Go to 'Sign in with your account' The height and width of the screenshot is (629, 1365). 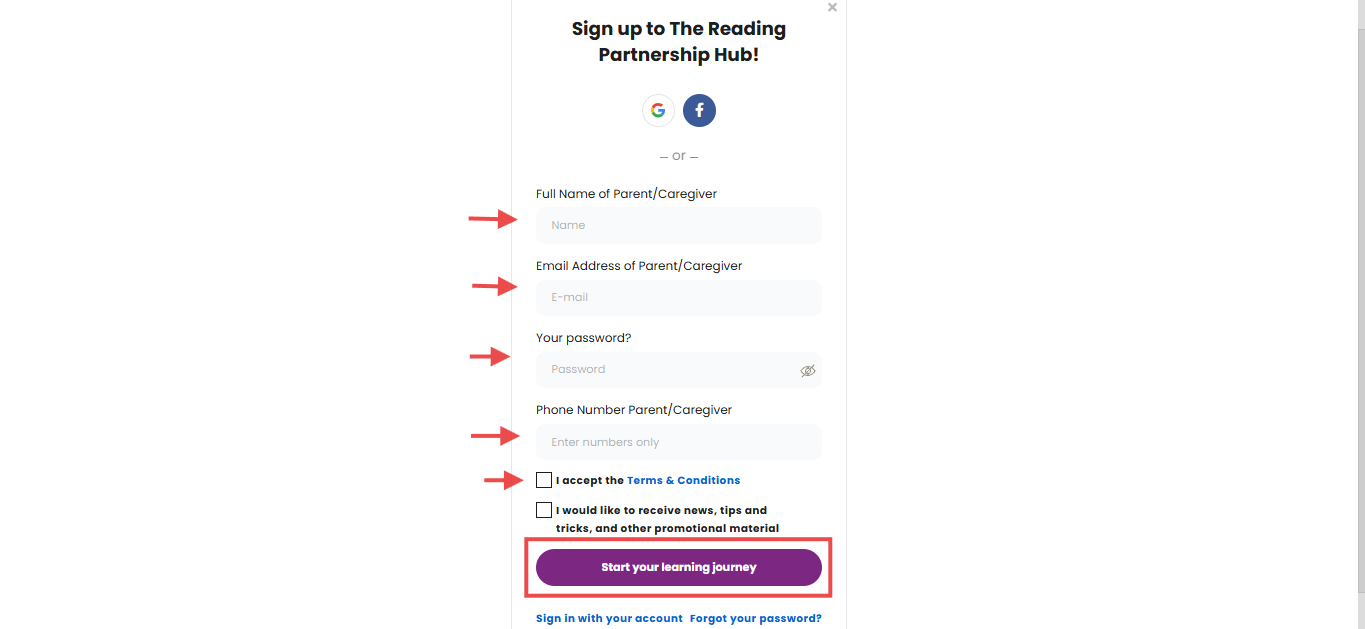(609, 618)
